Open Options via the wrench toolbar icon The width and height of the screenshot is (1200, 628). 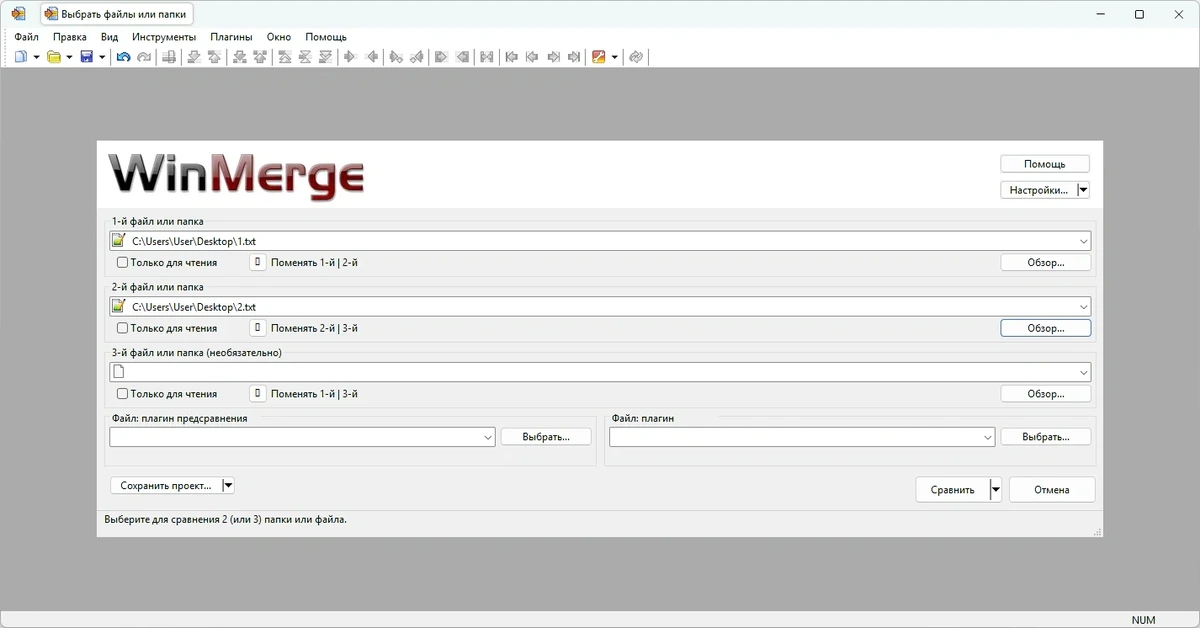[x=599, y=57]
